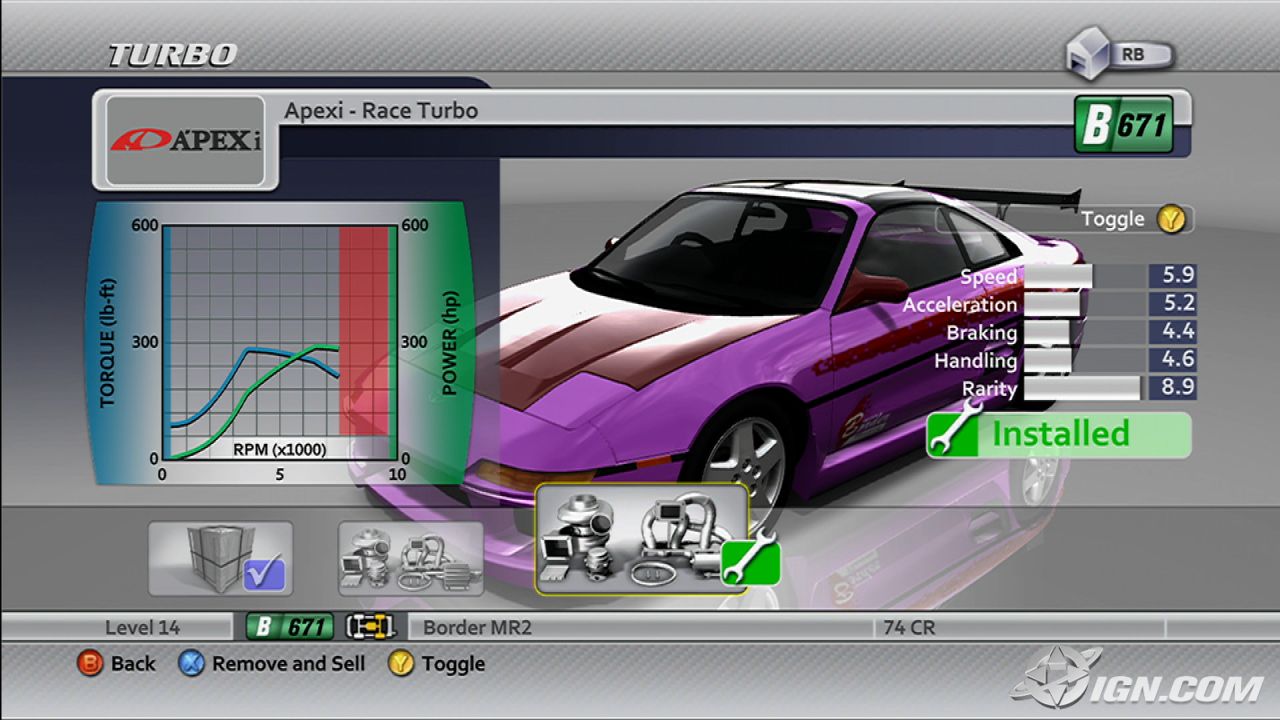Click the Apexi manufacturer logo

pyautogui.click(x=185, y=141)
